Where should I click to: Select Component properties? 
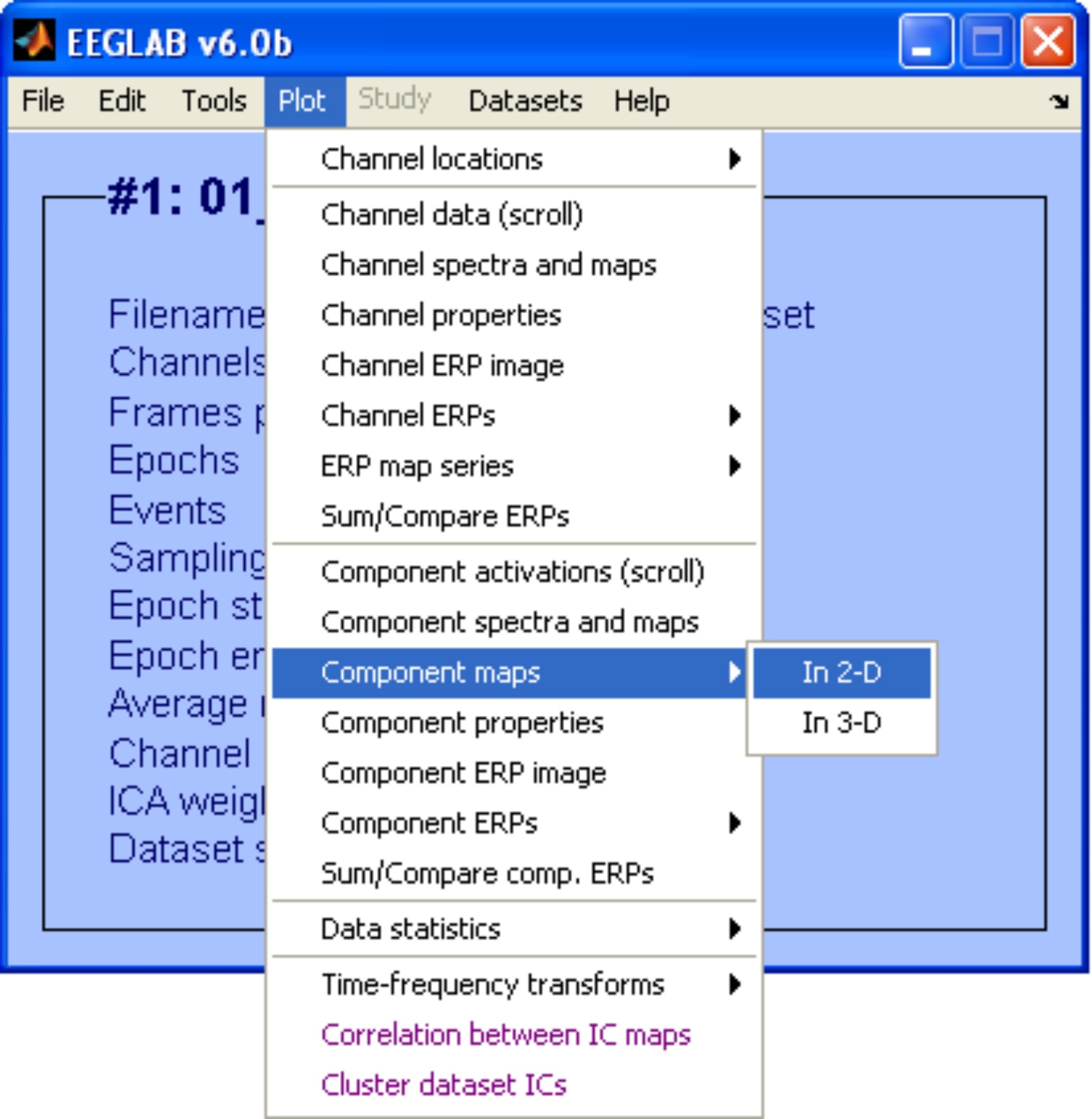coord(513,722)
